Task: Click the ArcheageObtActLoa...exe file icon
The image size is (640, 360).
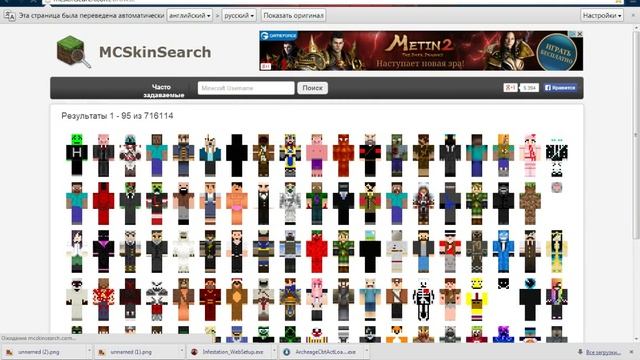Action: click(x=287, y=352)
